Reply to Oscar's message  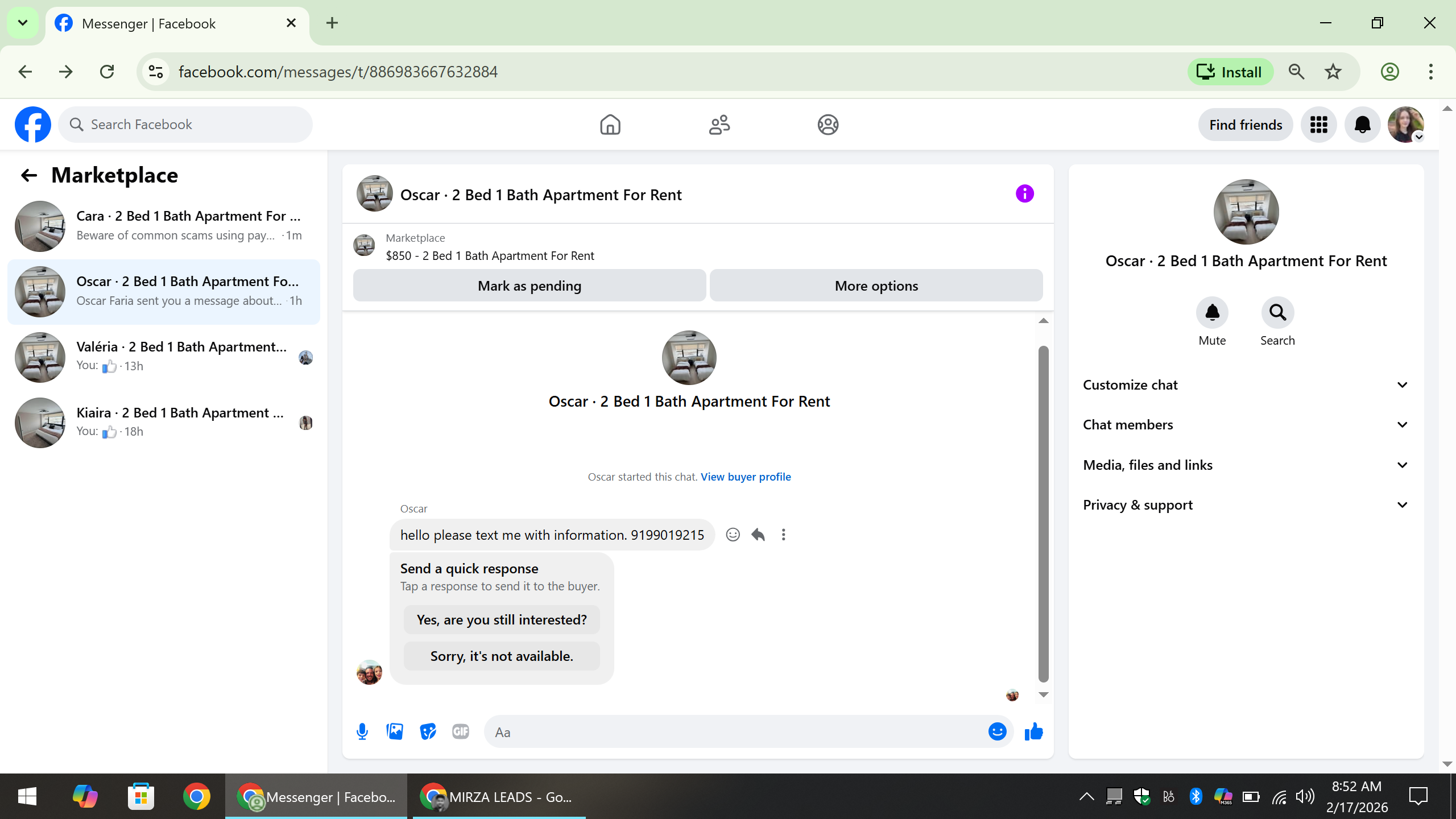(x=758, y=535)
